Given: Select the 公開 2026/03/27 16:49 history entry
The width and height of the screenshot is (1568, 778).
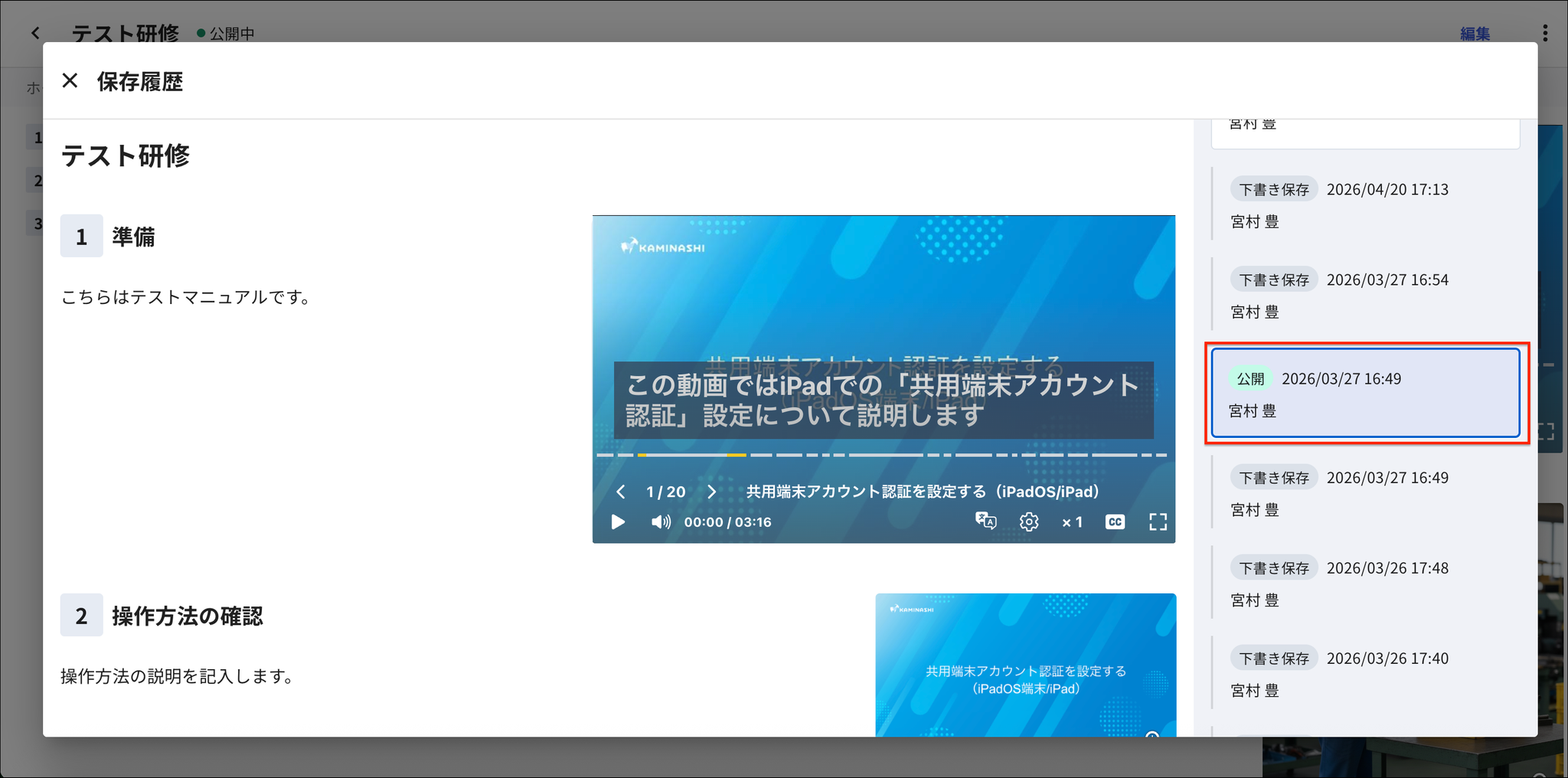Looking at the screenshot, I should [x=1366, y=394].
